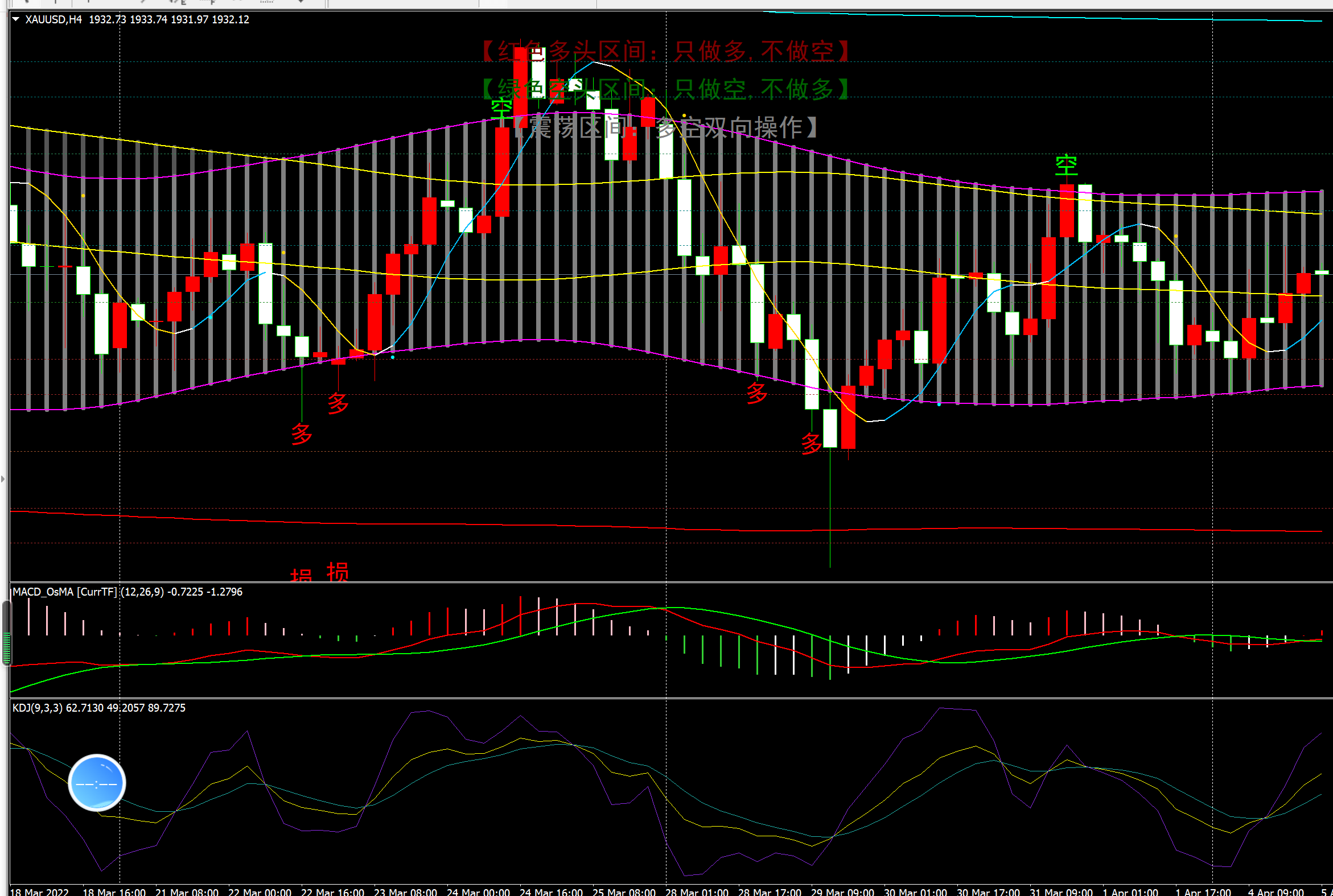Click the lowest red 多 marker near 29 Mar
This screenshot has height=896, width=1333.
click(811, 443)
